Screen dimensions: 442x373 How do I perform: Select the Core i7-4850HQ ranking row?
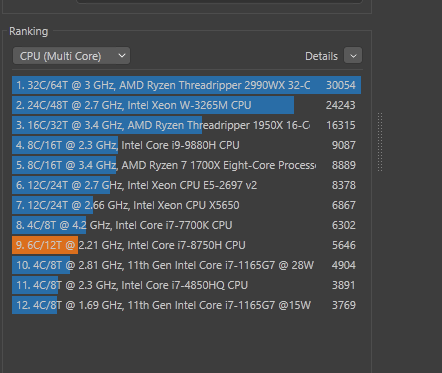(x=187, y=285)
